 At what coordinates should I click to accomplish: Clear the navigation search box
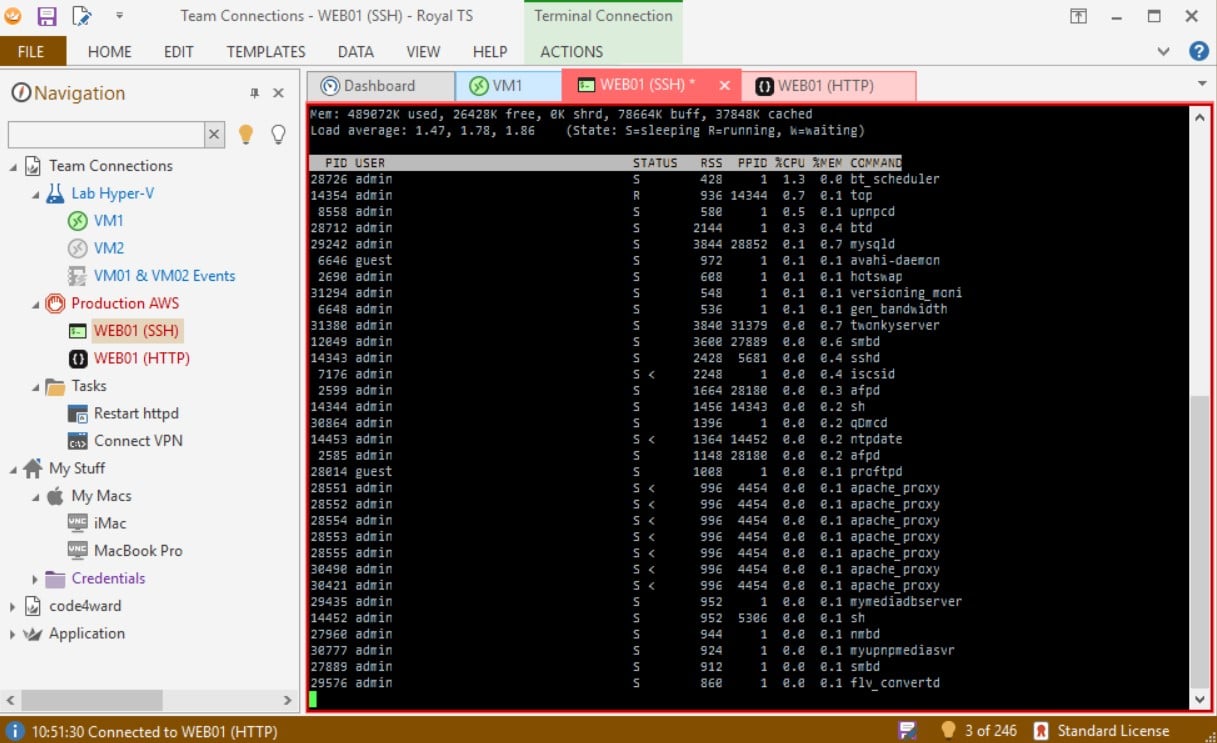point(215,134)
